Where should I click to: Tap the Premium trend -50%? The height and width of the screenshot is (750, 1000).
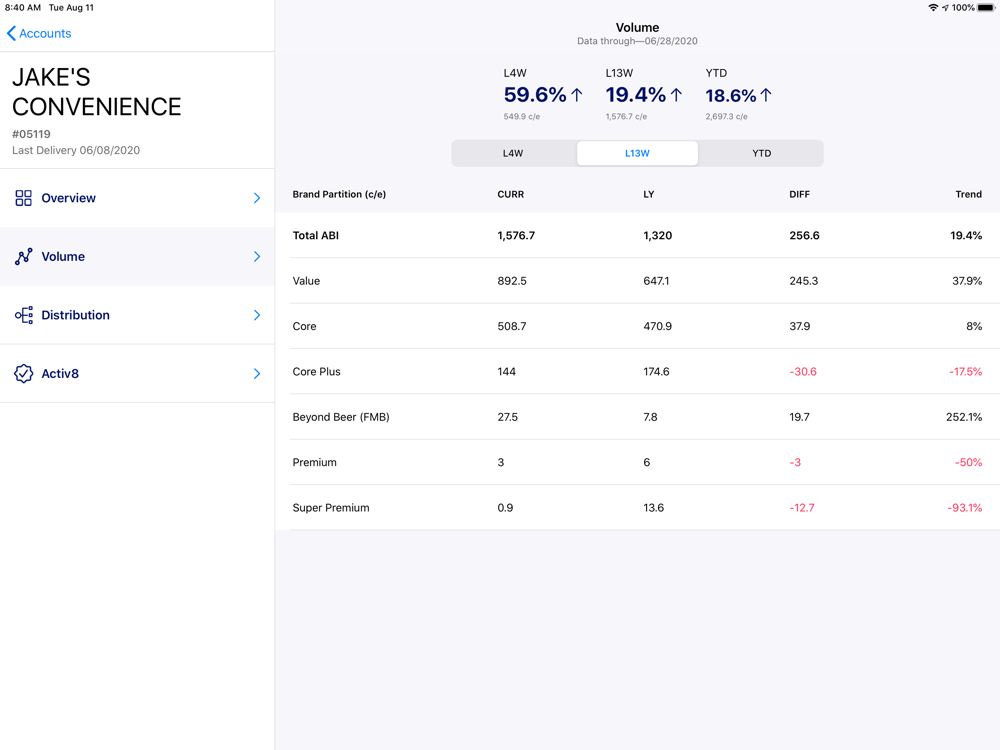coord(968,462)
